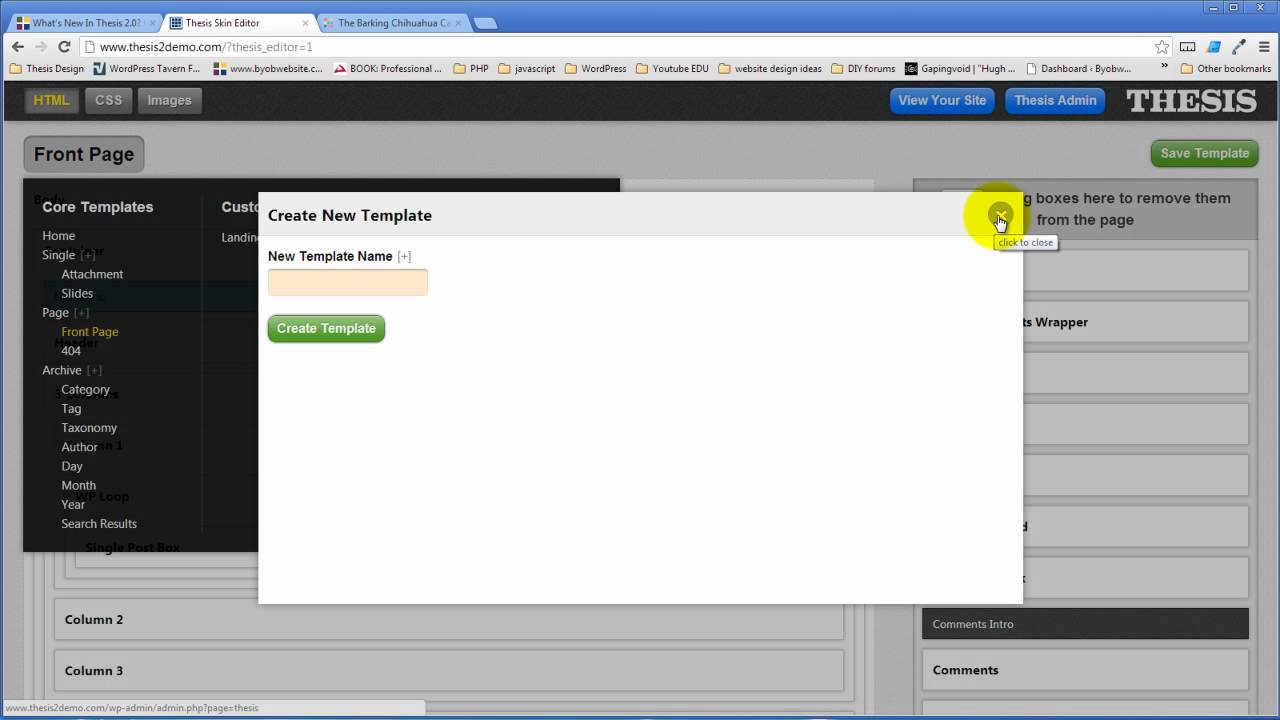The image size is (1280, 720).
Task: Open the BOOK: Professional bookmark
Action: 388,69
